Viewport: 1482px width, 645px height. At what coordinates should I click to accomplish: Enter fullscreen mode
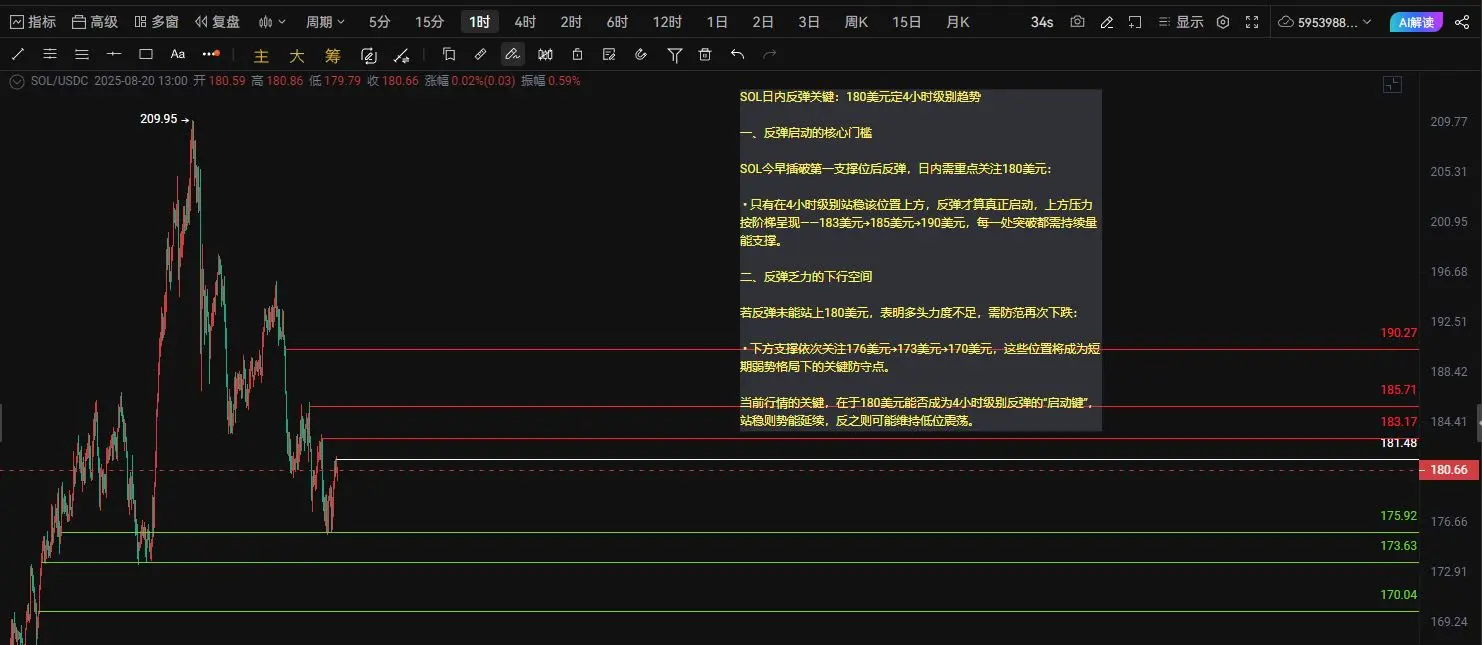coord(1253,21)
